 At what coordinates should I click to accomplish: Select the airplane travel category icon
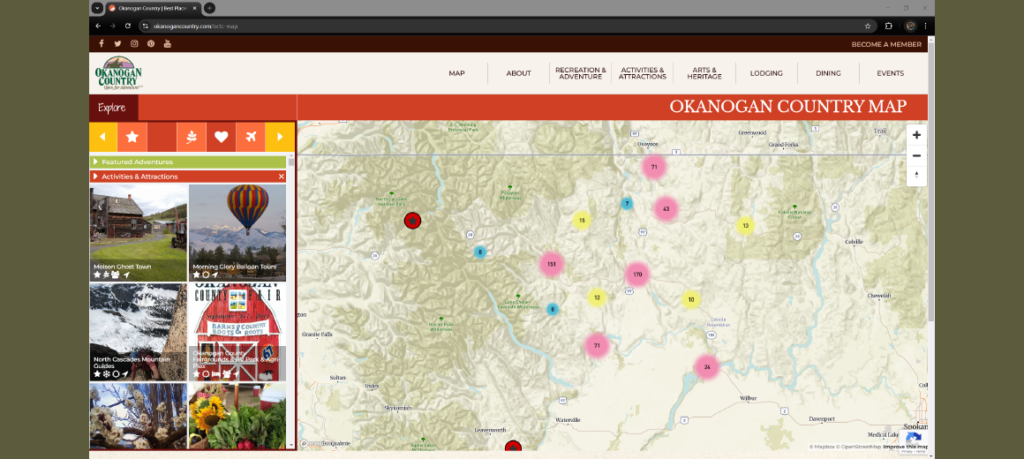point(250,137)
